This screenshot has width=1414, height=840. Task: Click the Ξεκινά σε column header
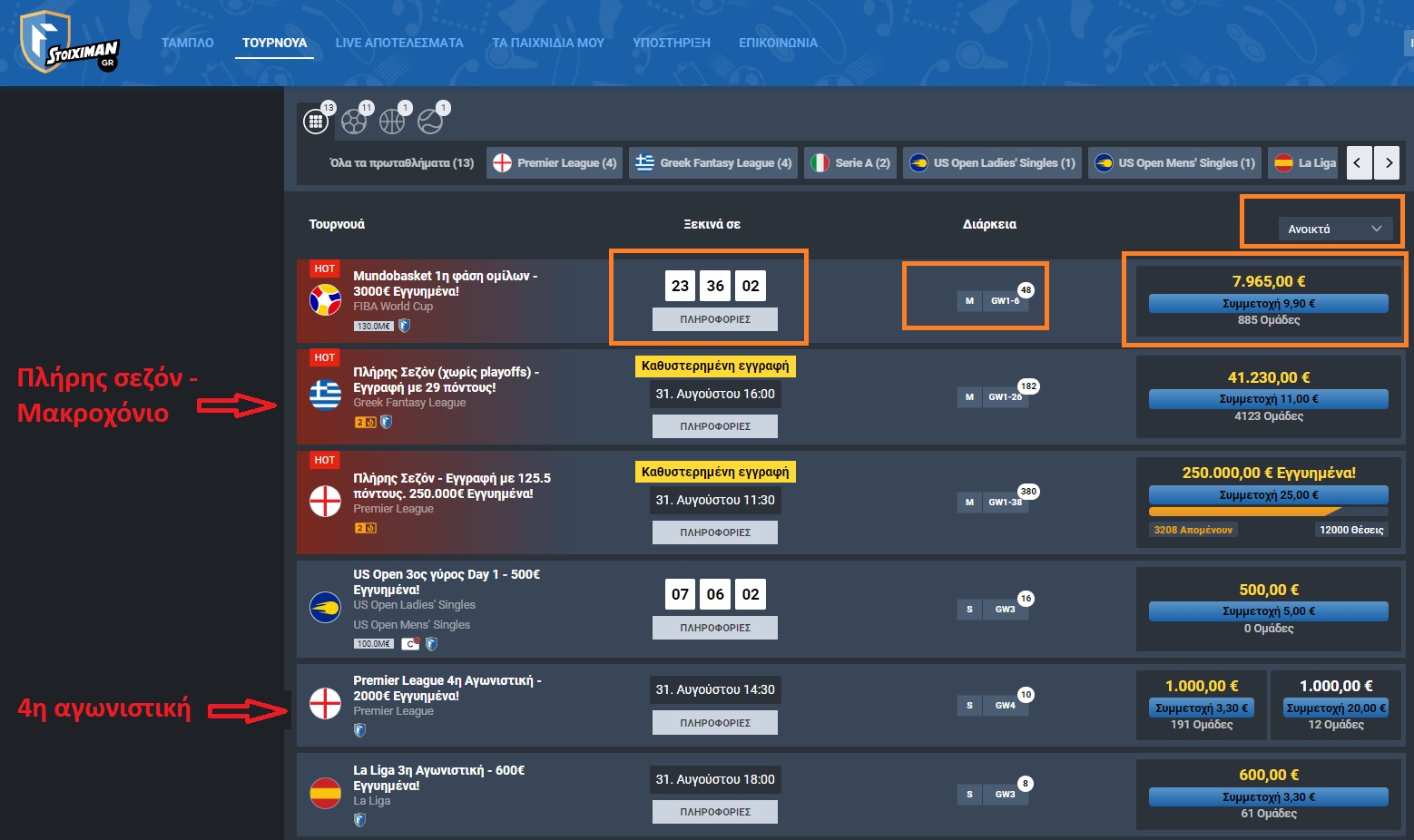point(712,224)
